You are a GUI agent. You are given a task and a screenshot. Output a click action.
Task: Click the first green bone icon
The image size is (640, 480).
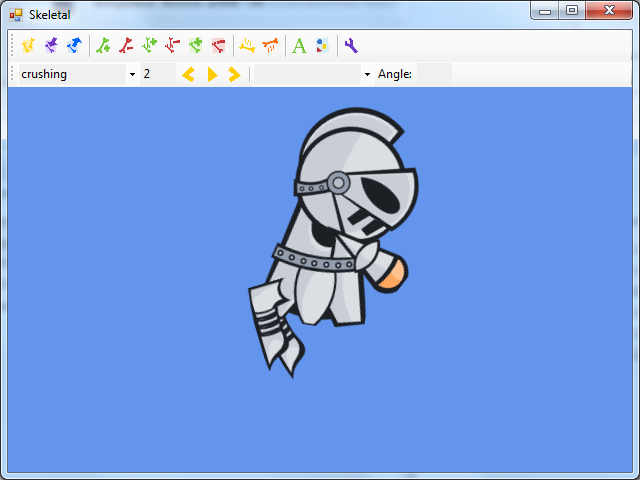103,45
